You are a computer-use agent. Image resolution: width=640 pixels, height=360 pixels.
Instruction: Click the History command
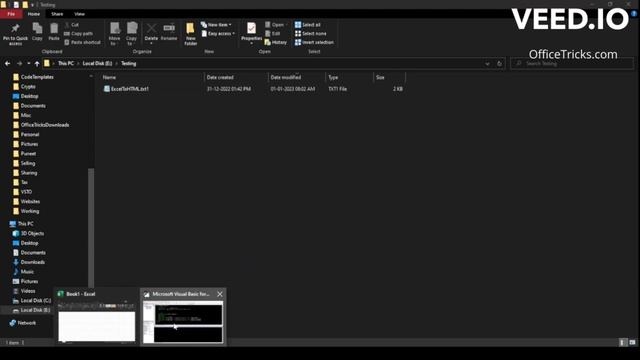pyautogui.click(x=276, y=42)
